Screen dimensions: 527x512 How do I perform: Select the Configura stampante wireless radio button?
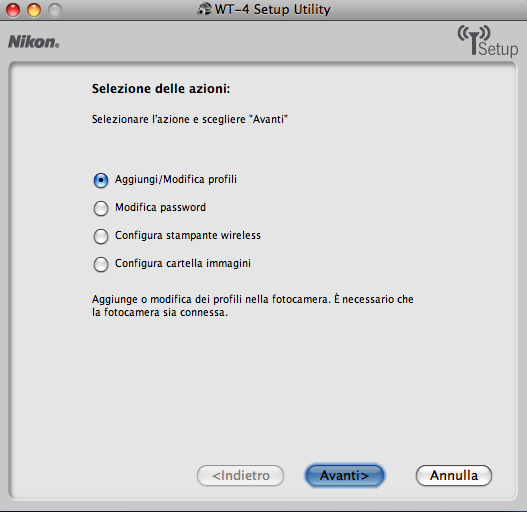[x=101, y=236]
